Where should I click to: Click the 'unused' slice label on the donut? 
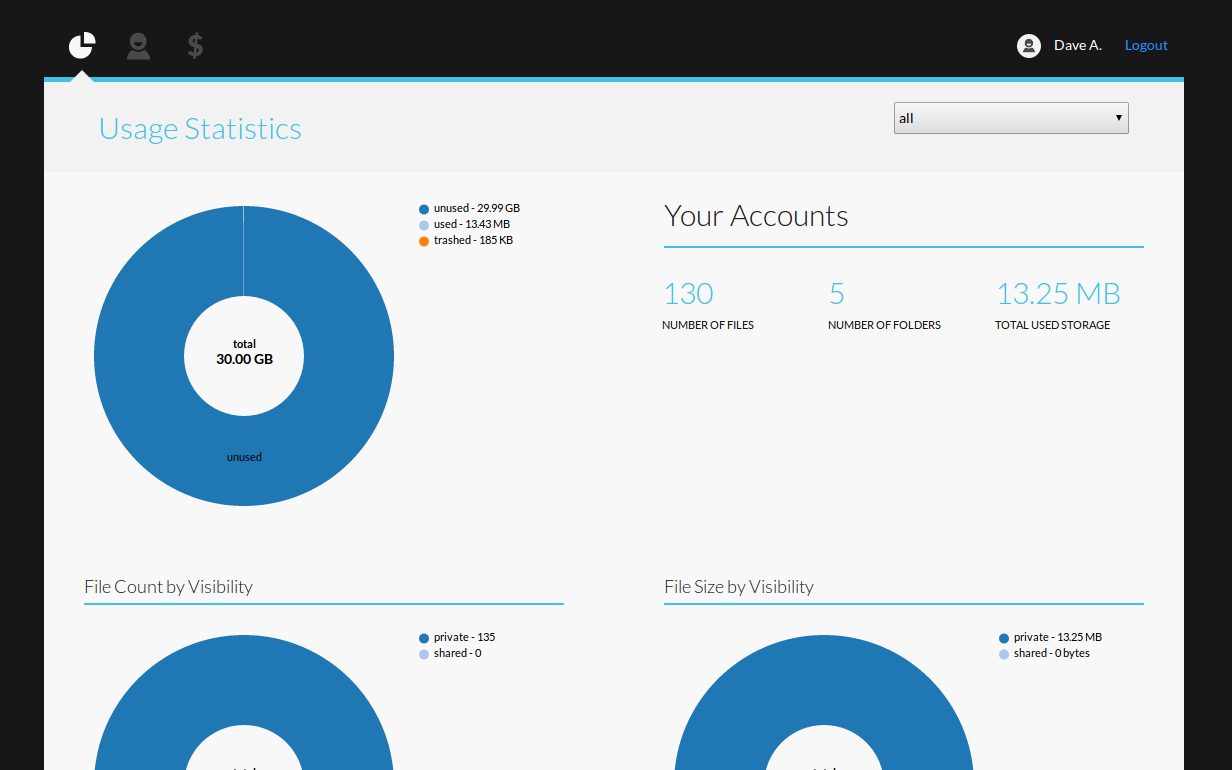[244, 457]
